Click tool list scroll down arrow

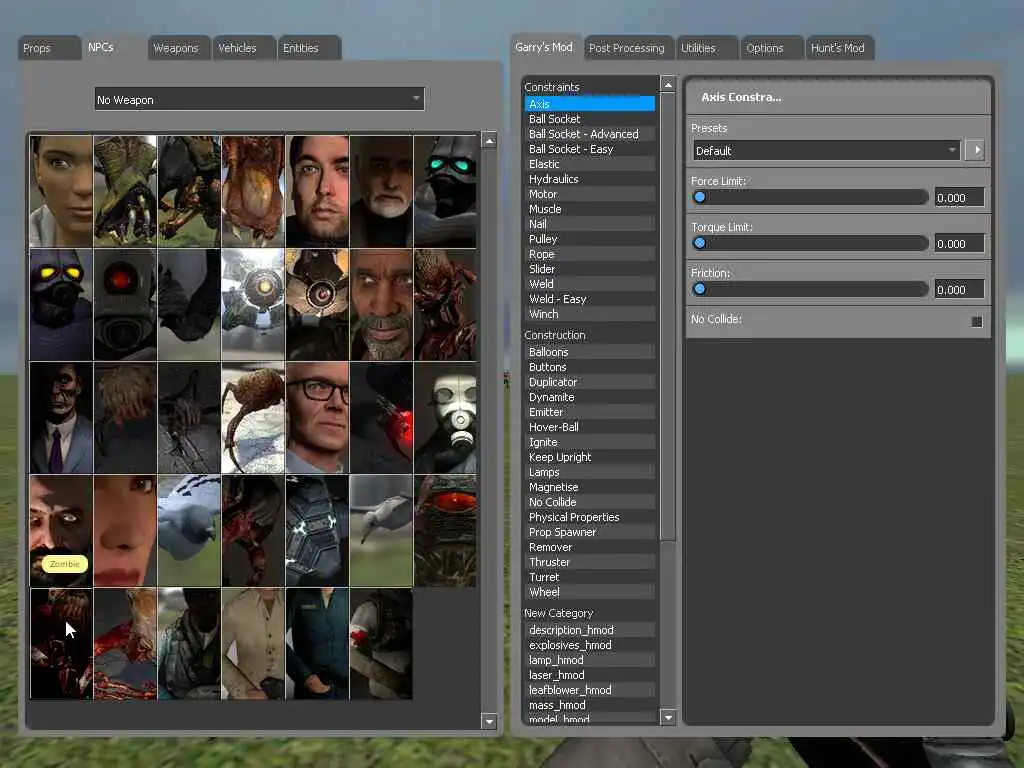tap(667, 717)
